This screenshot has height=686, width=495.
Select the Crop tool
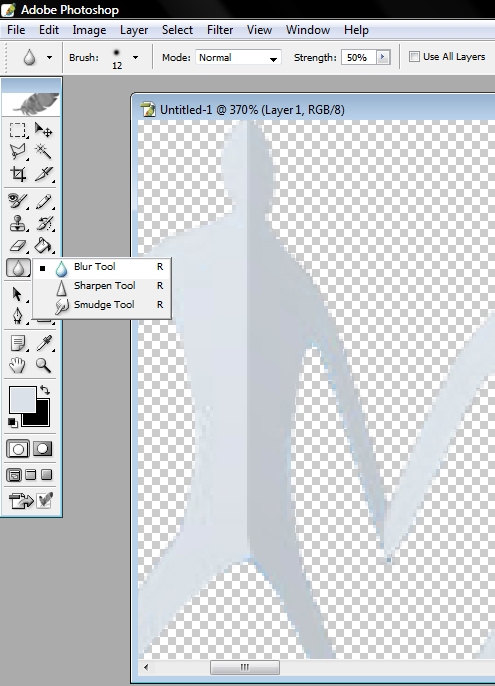pyautogui.click(x=18, y=174)
